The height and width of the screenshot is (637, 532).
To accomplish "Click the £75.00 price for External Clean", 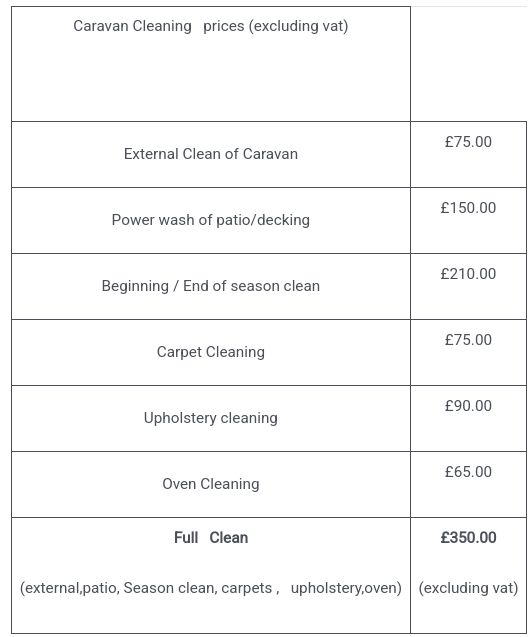I will tap(468, 142).
